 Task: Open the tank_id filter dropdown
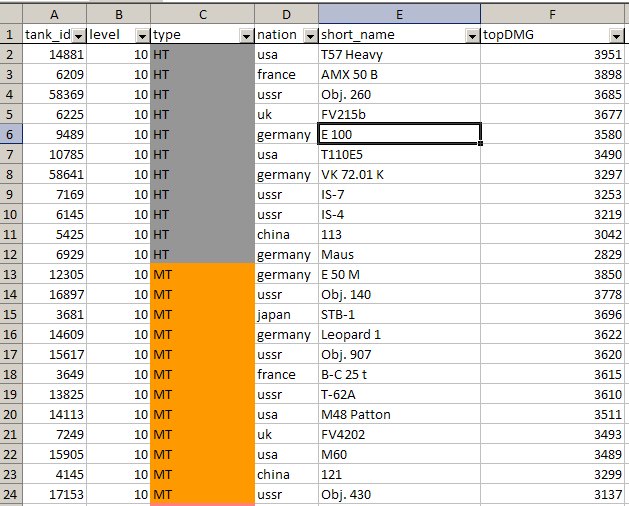pyautogui.click(x=79, y=36)
